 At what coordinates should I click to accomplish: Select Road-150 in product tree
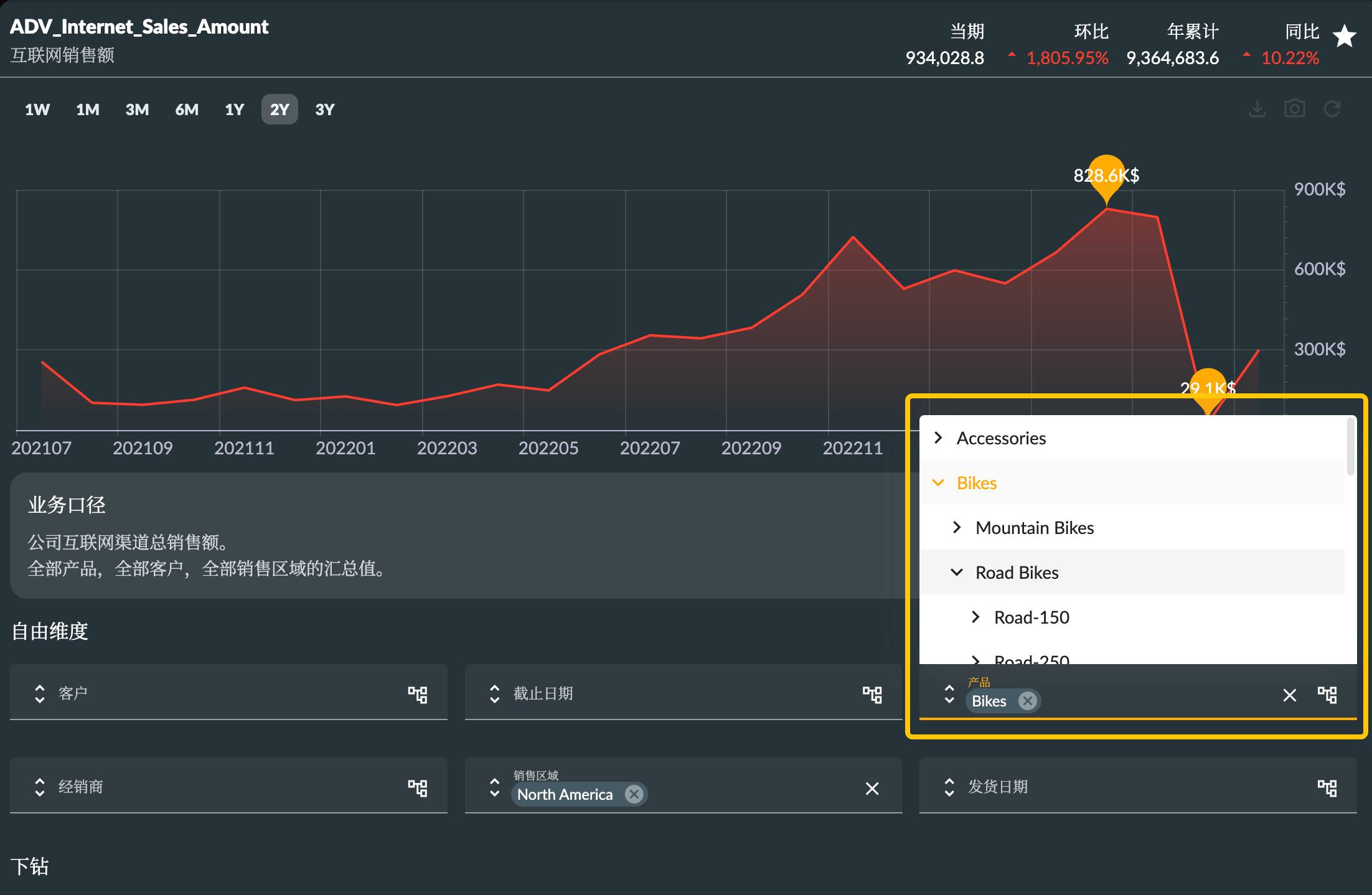click(x=1031, y=617)
